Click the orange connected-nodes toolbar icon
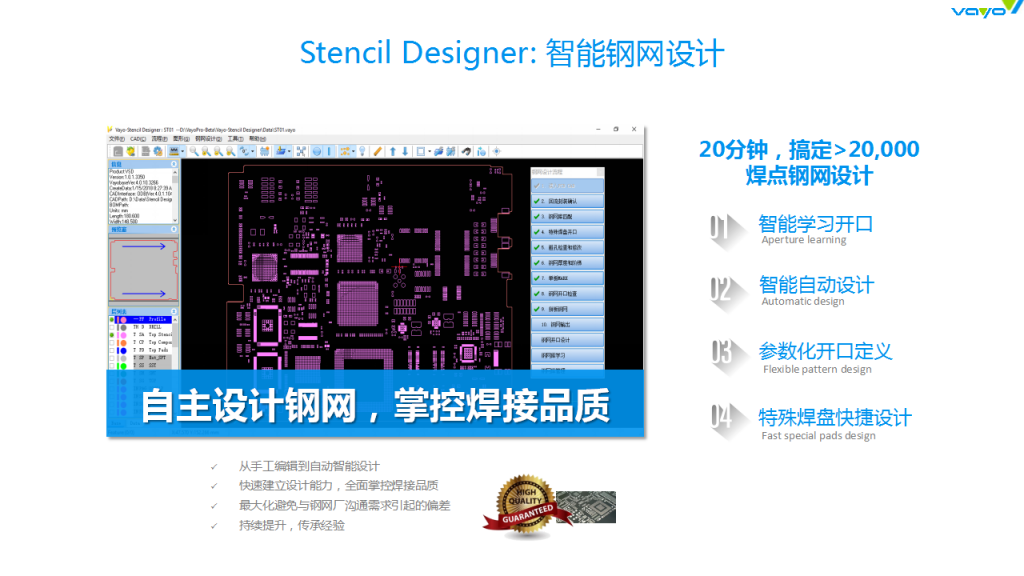 (345, 152)
